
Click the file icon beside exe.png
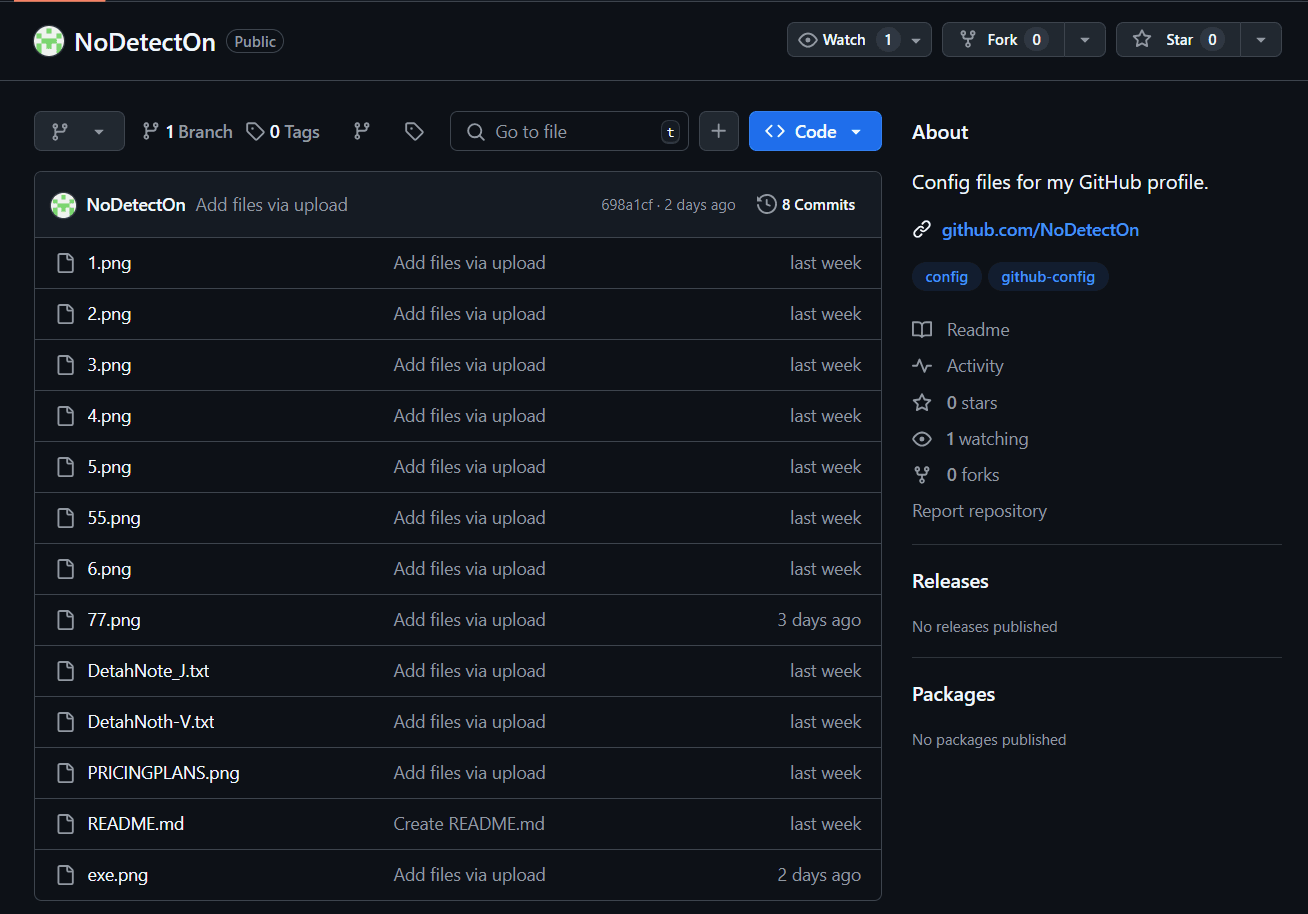click(66, 875)
